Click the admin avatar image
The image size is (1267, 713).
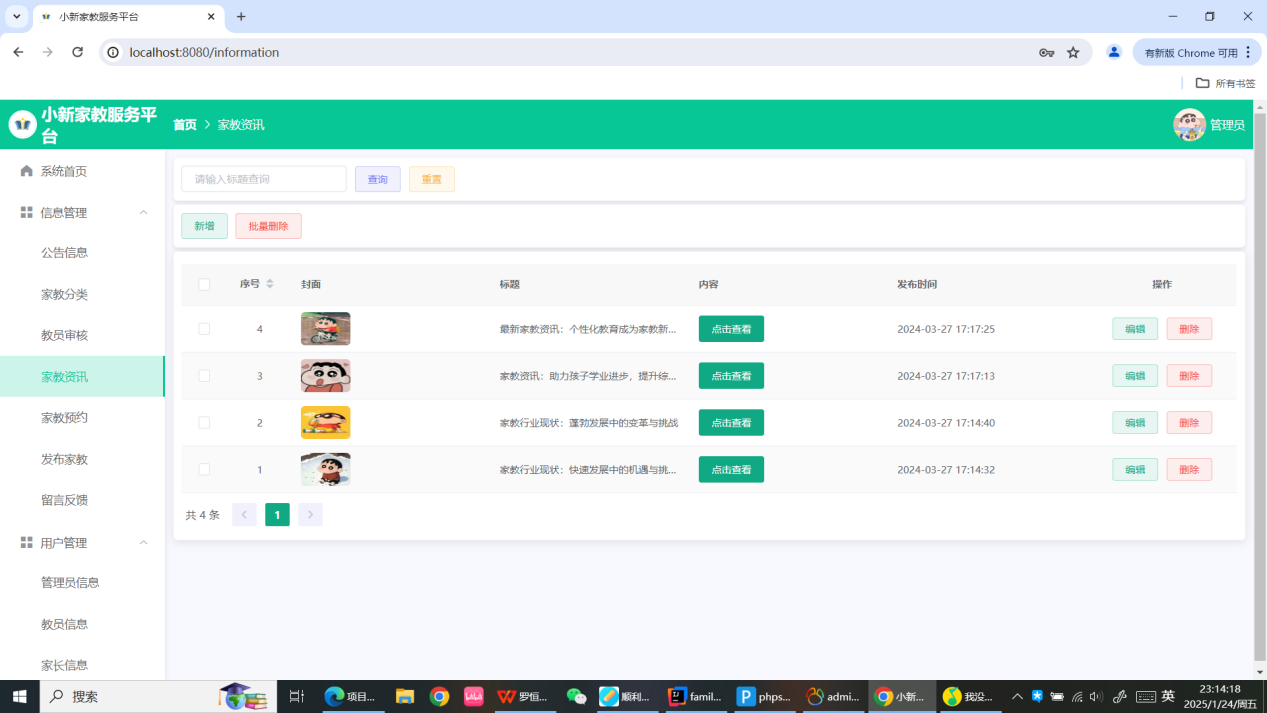(x=1189, y=125)
